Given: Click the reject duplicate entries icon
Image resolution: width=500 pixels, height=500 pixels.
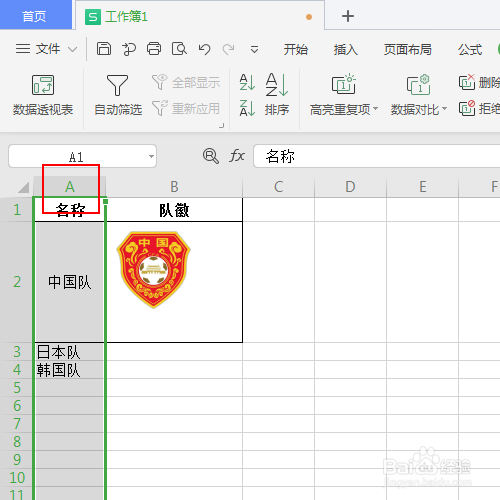Looking at the screenshot, I should 467,108.
